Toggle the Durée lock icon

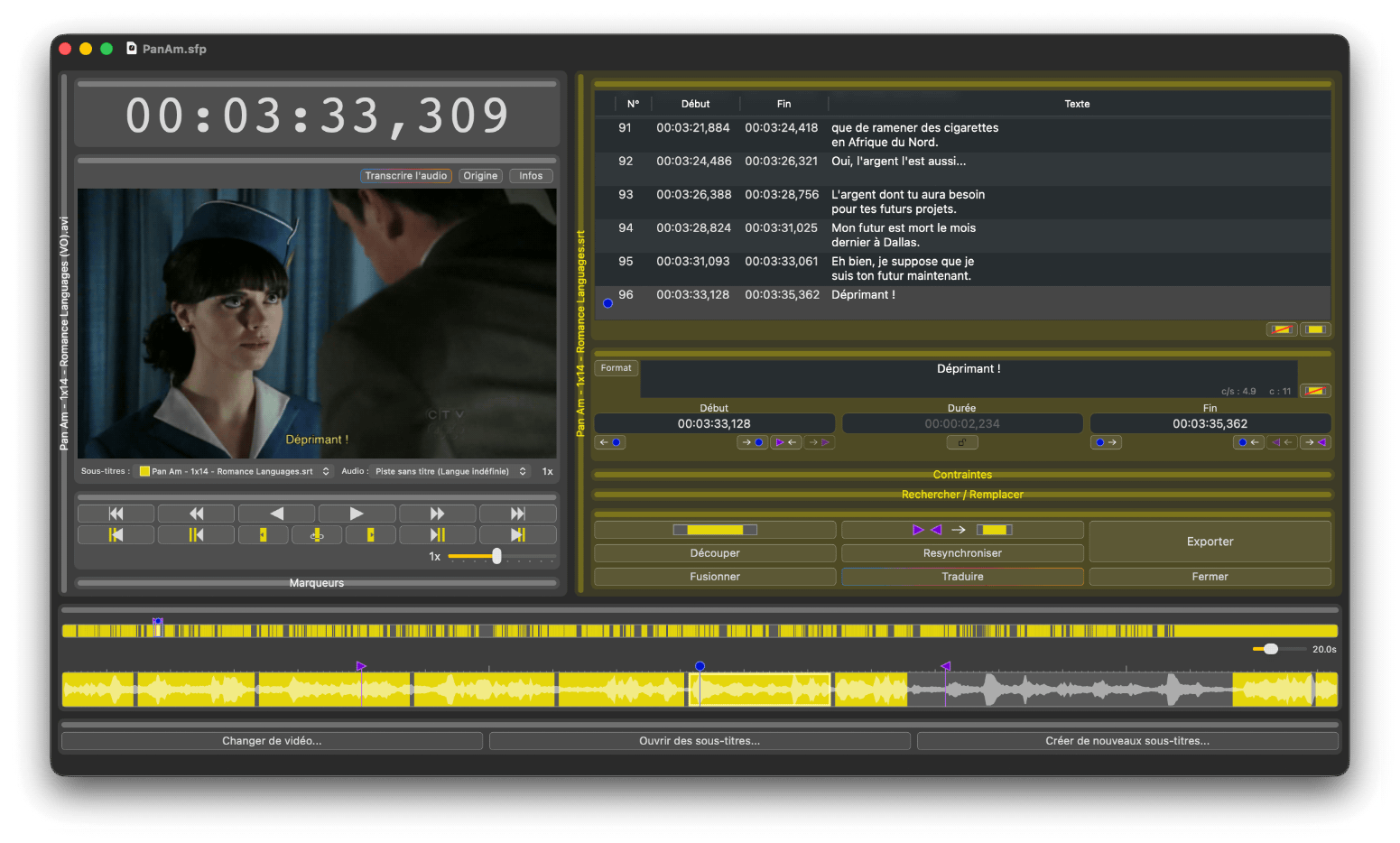(962, 442)
